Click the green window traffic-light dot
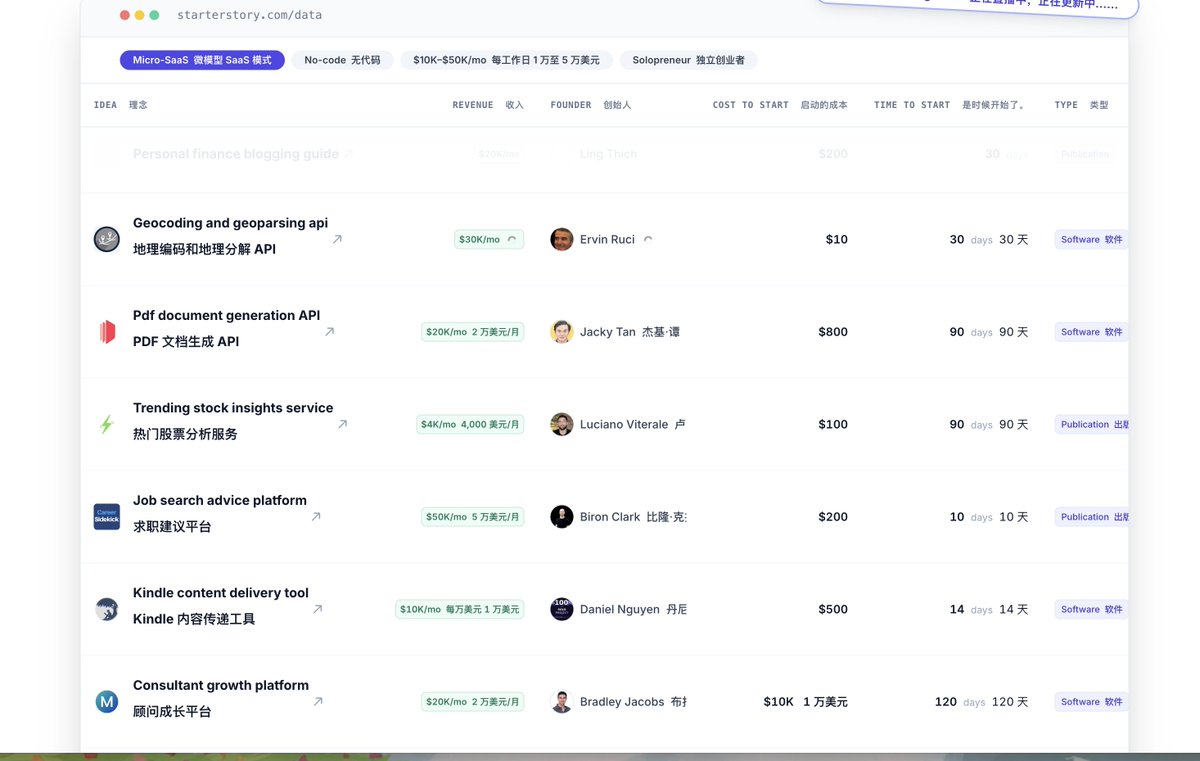This screenshot has height=761, width=1200. click(x=154, y=15)
